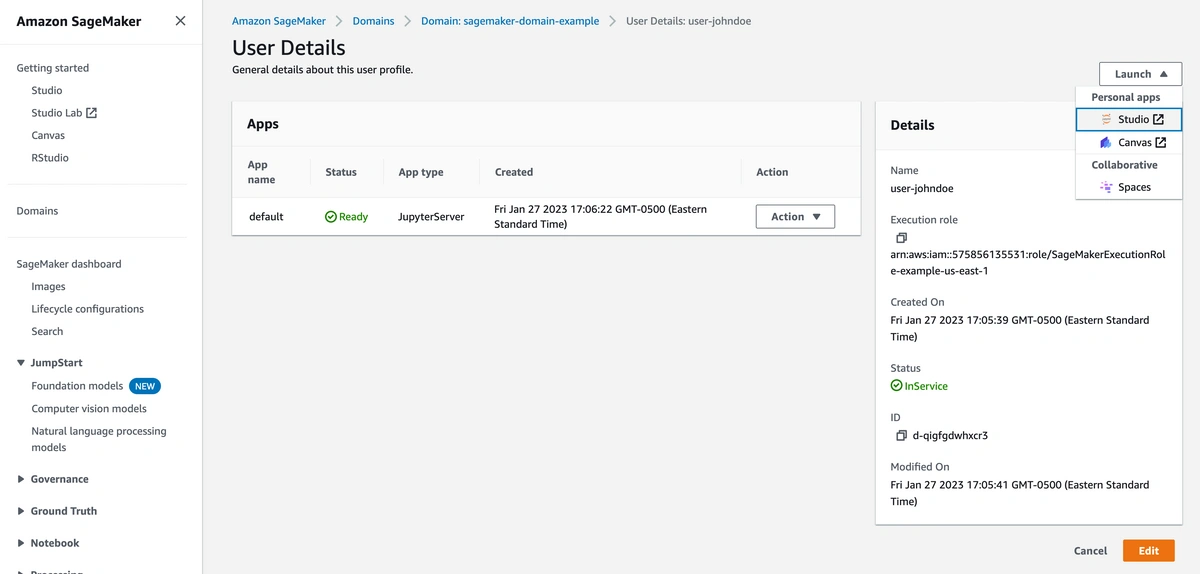Screen dimensions: 1200x574
Task: Open Images in the sidebar
Action: [48, 287]
